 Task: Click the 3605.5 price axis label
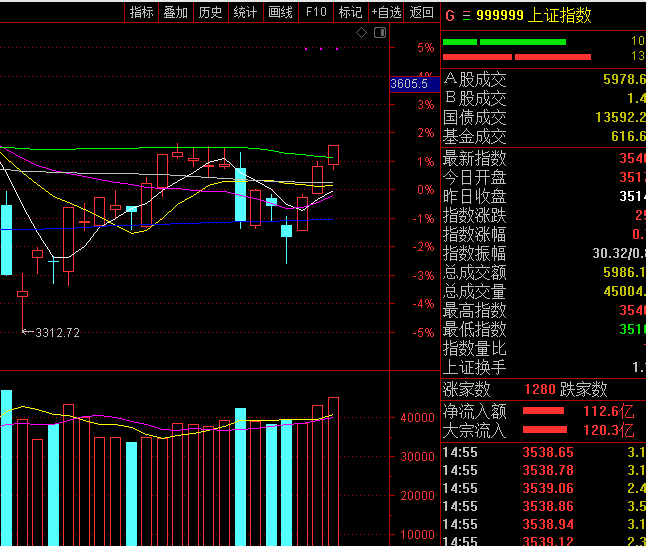409,84
